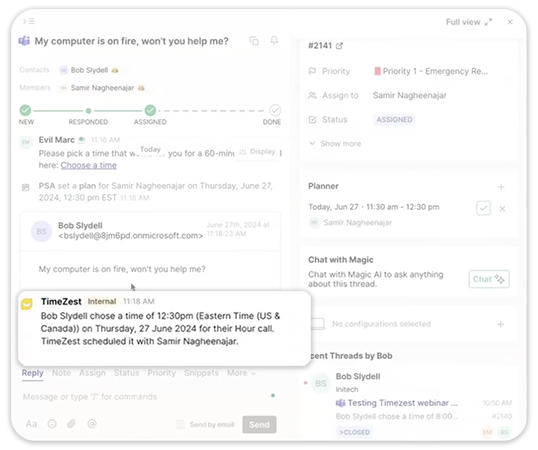Screen dimensions: 538x450
Task: Select the Priority tab in reply bar
Action: [161, 373]
